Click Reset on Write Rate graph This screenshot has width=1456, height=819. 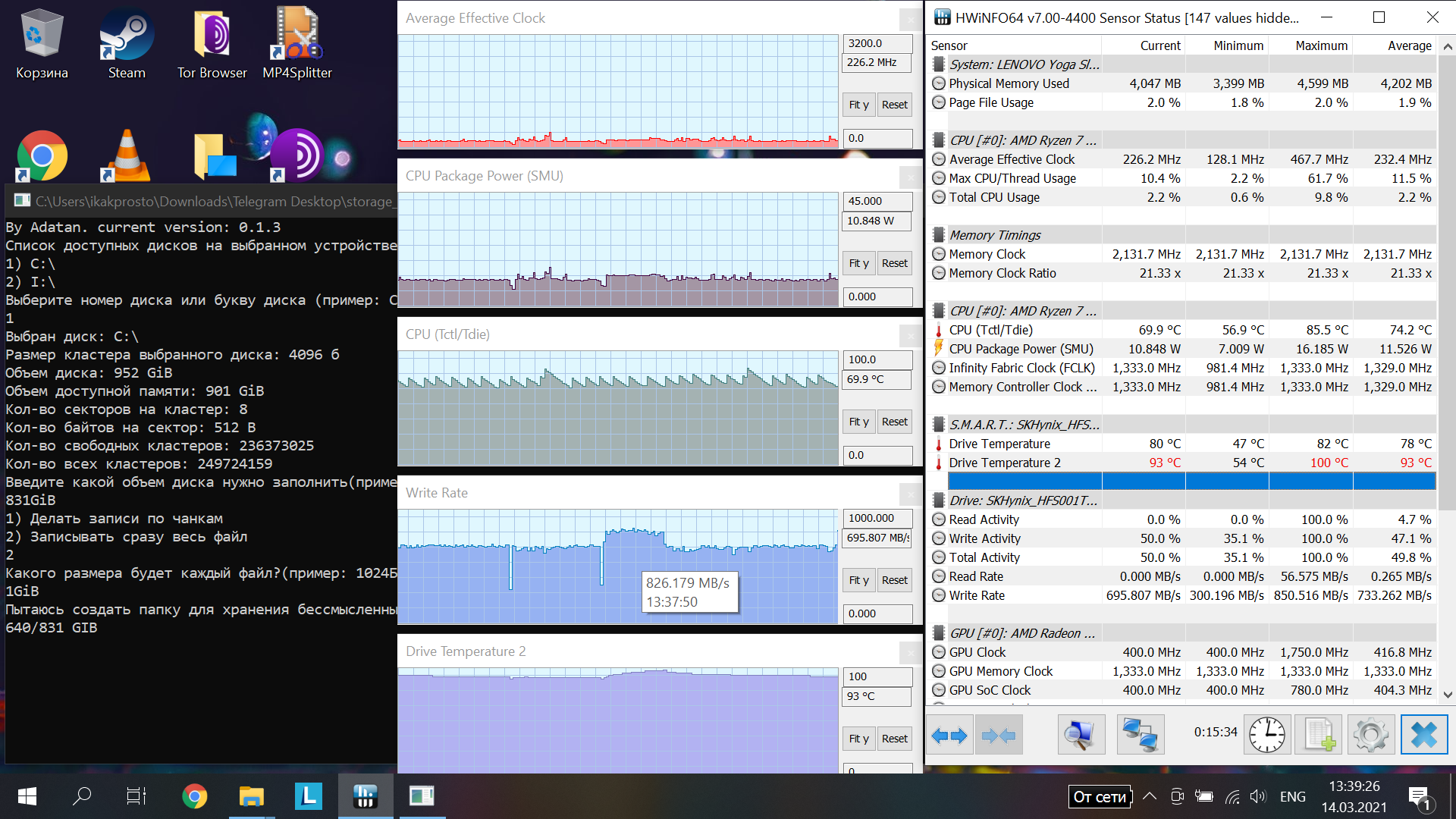895,580
